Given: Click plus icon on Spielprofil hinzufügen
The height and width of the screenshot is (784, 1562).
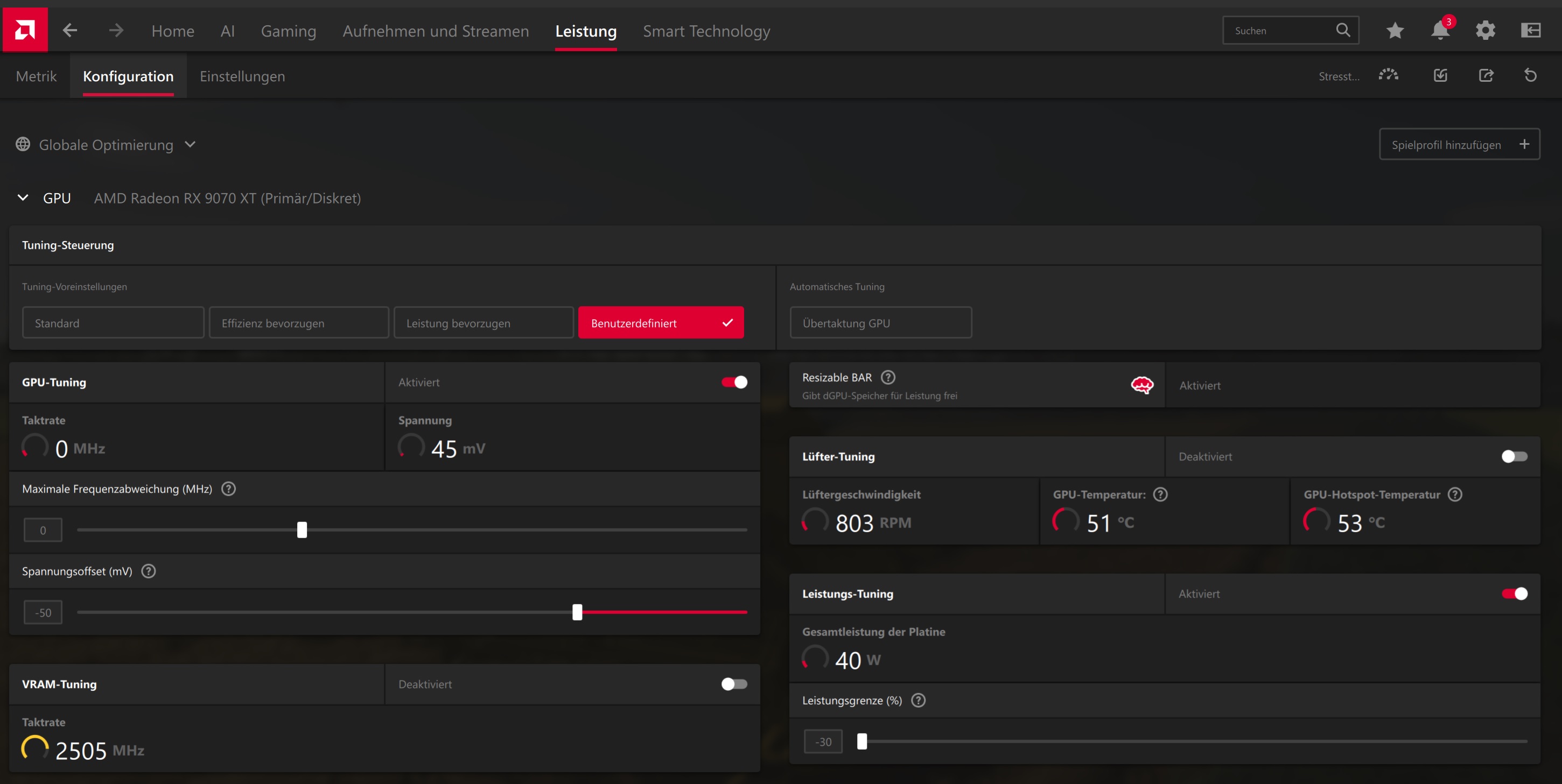Looking at the screenshot, I should (1524, 144).
